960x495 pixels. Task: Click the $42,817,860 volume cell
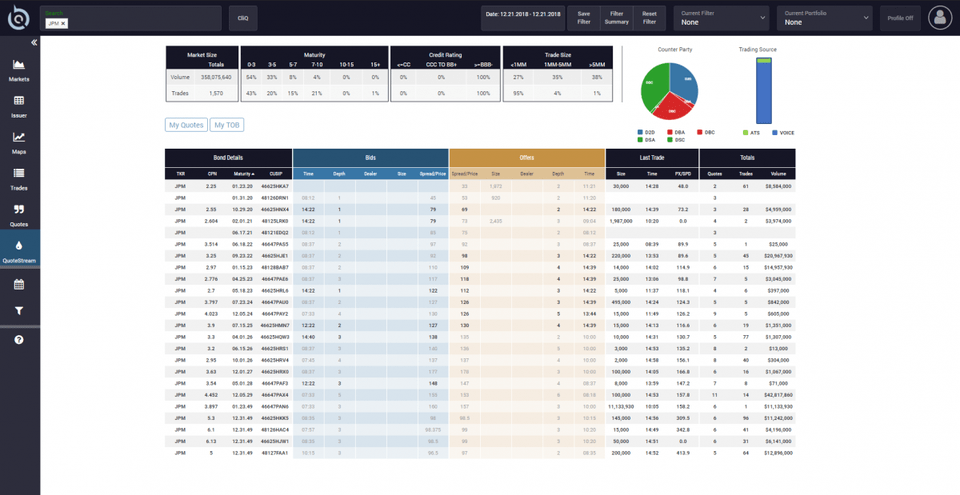[779, 395]
